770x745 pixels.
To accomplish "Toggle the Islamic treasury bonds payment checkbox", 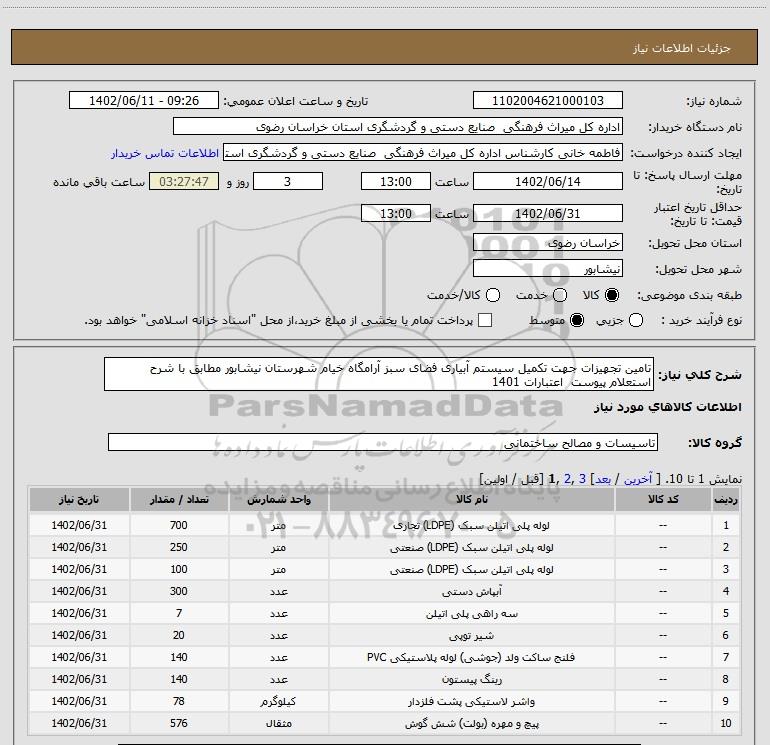I will coord(485,321).
